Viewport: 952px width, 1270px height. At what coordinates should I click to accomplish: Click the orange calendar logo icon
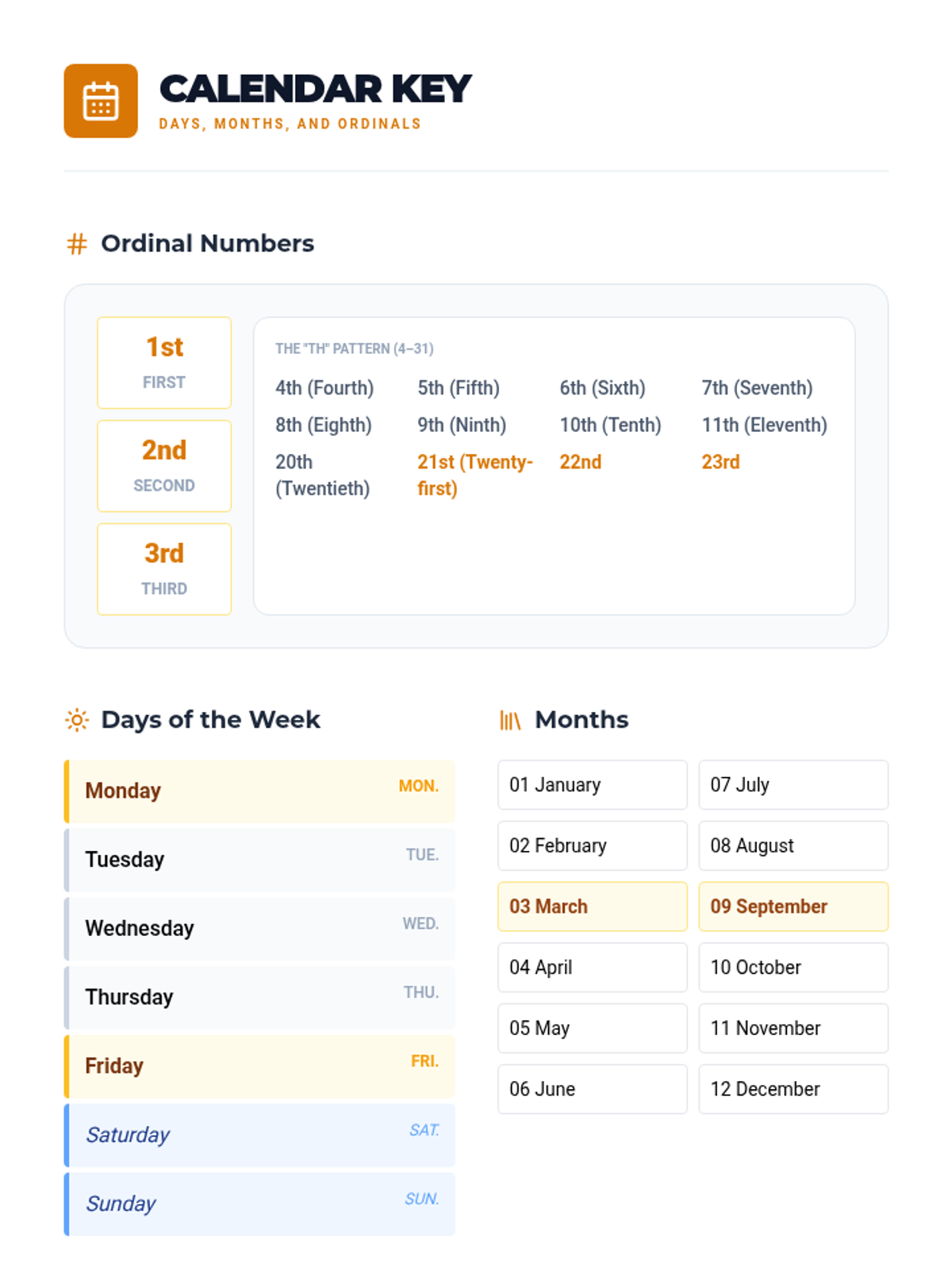(x=101, y=101)
